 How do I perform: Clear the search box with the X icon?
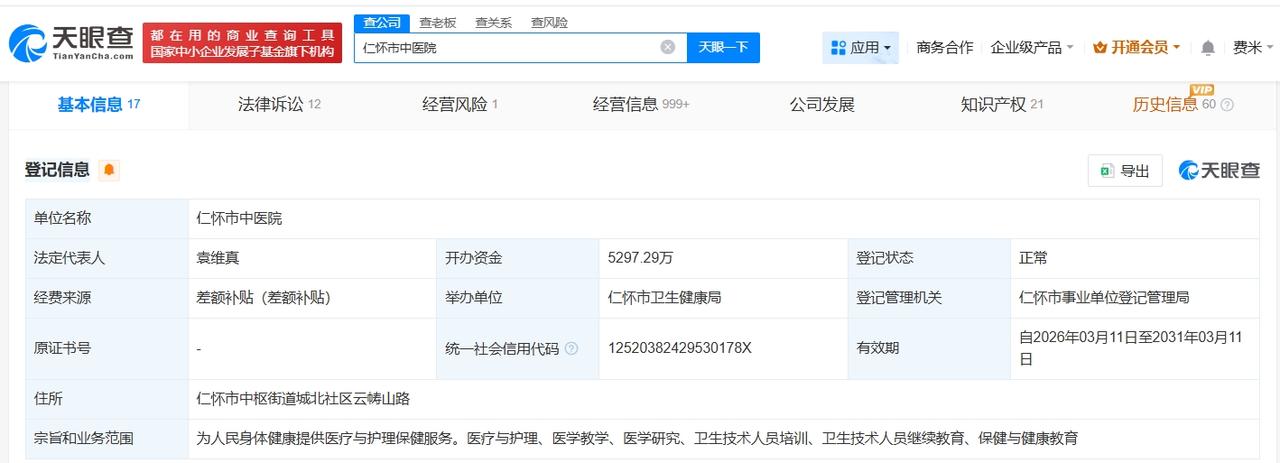tap(667, 47)
